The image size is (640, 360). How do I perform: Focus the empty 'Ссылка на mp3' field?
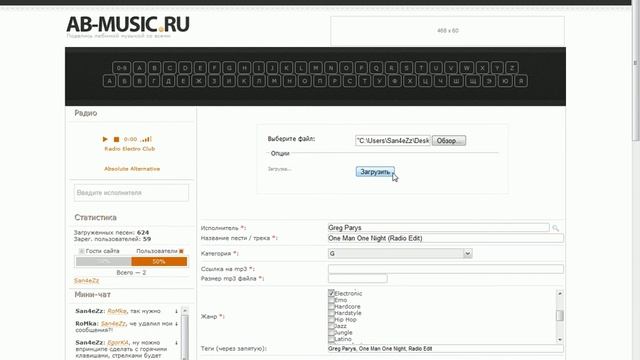(446, 269)
